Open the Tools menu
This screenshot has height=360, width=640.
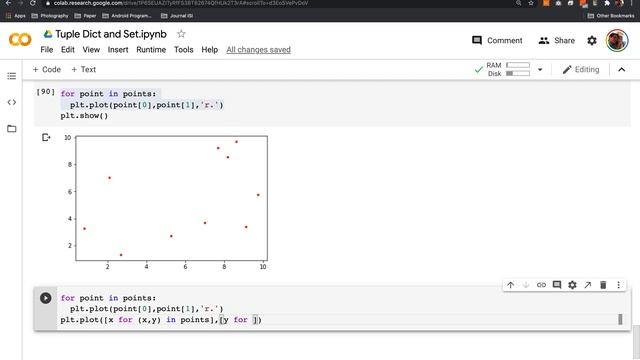point(184,50)
